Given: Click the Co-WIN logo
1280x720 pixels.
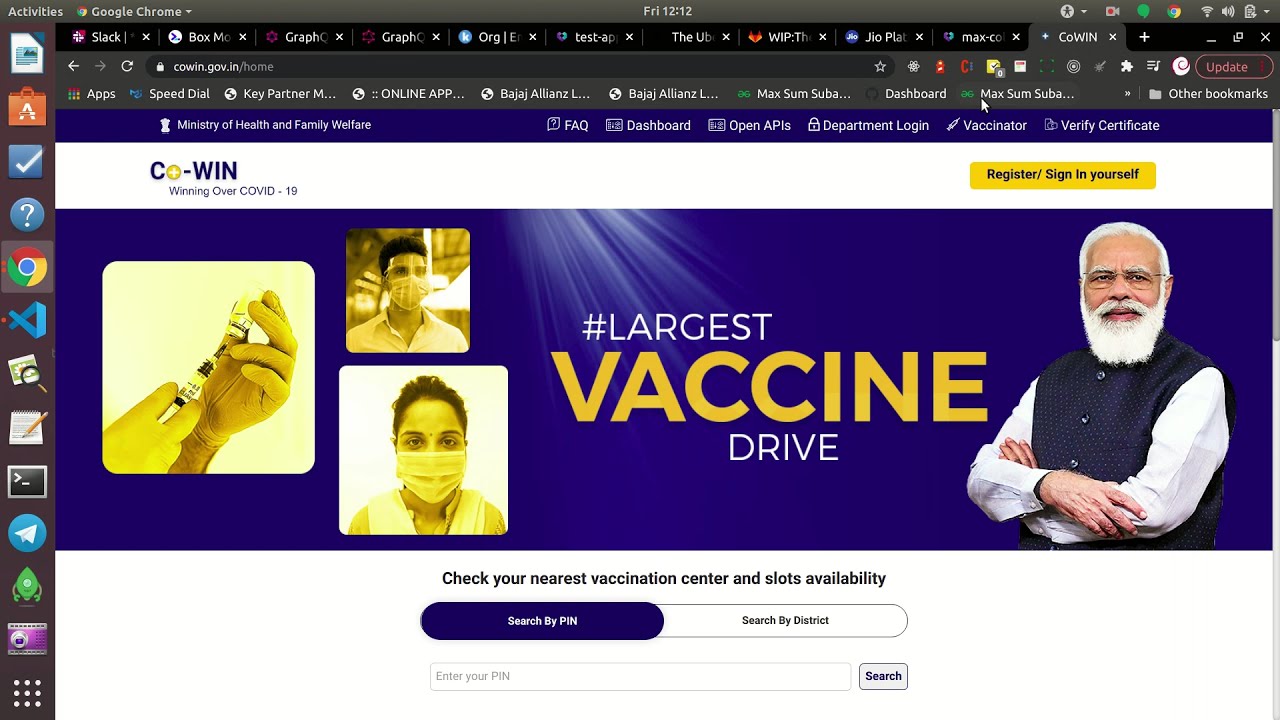Looking at the screenshot, I should pos(223,178).
